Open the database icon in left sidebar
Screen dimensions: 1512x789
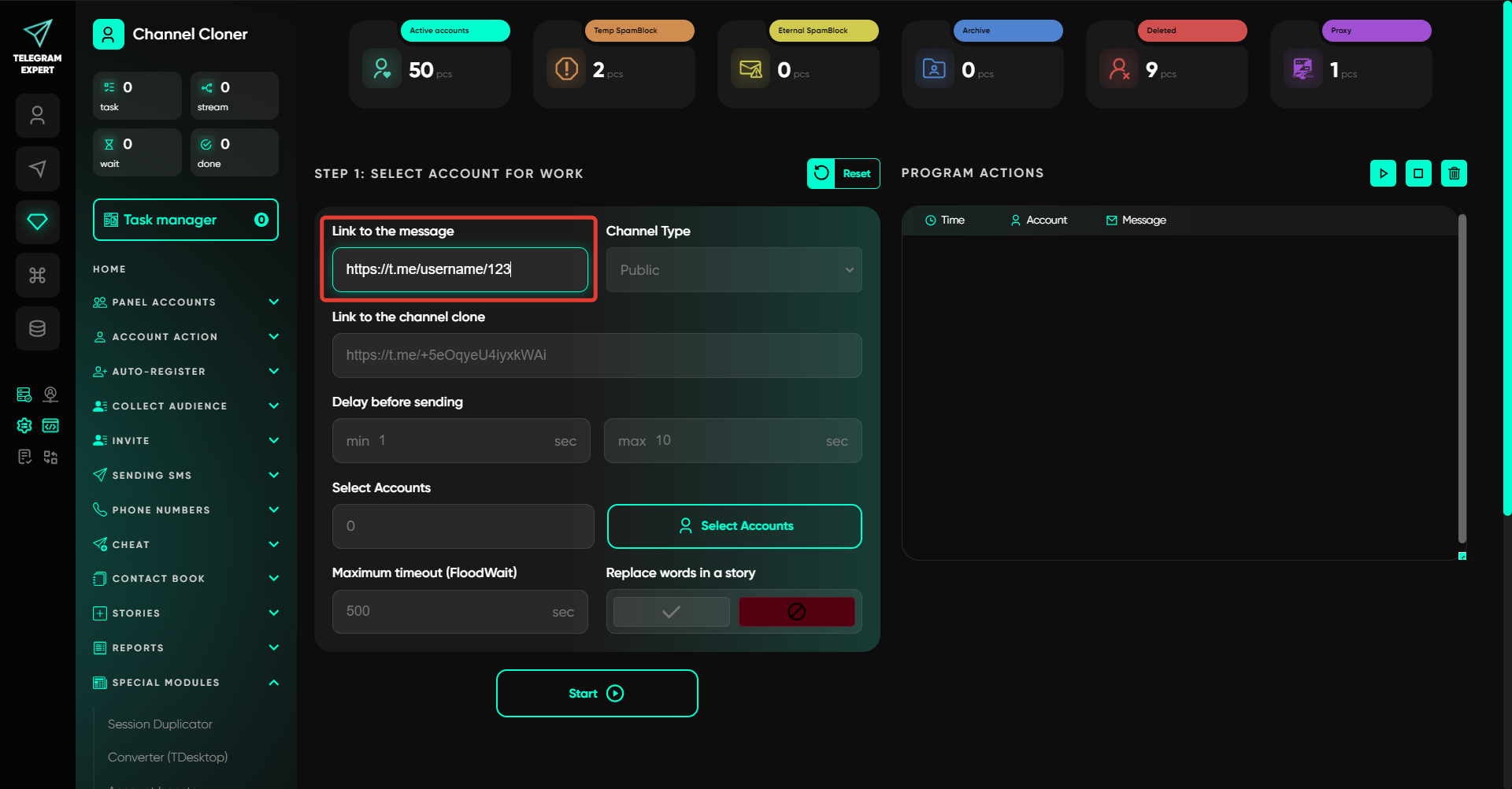(x=38, y=328)
